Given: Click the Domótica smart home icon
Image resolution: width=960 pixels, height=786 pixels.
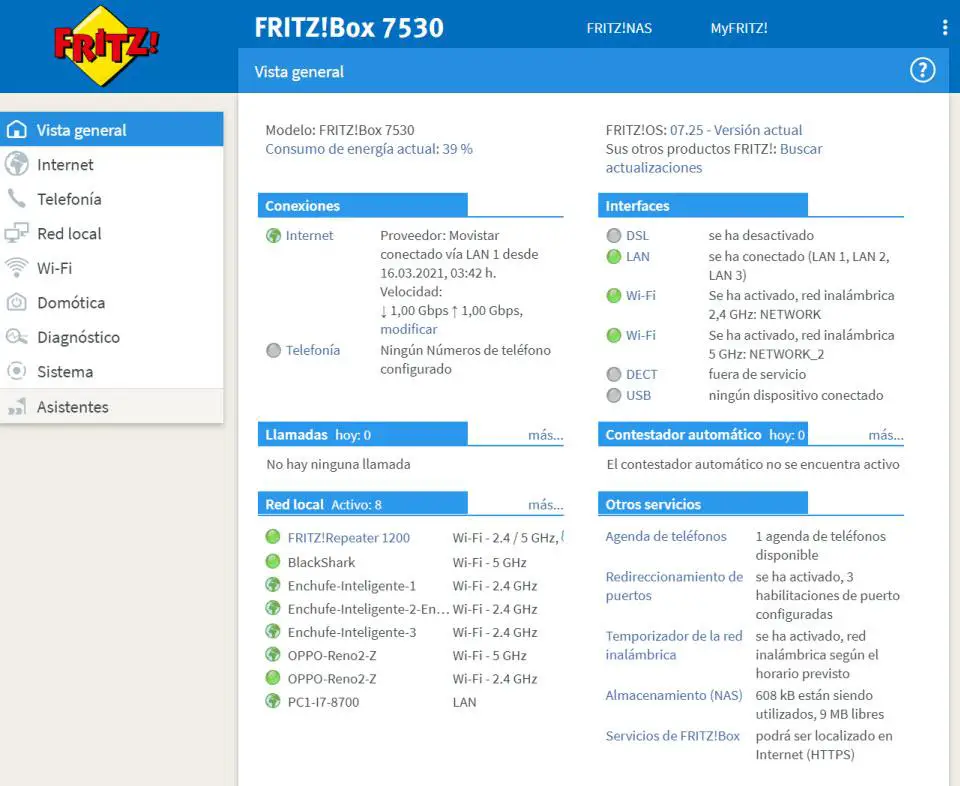Looking at the screenshot, I should [17, 302].
